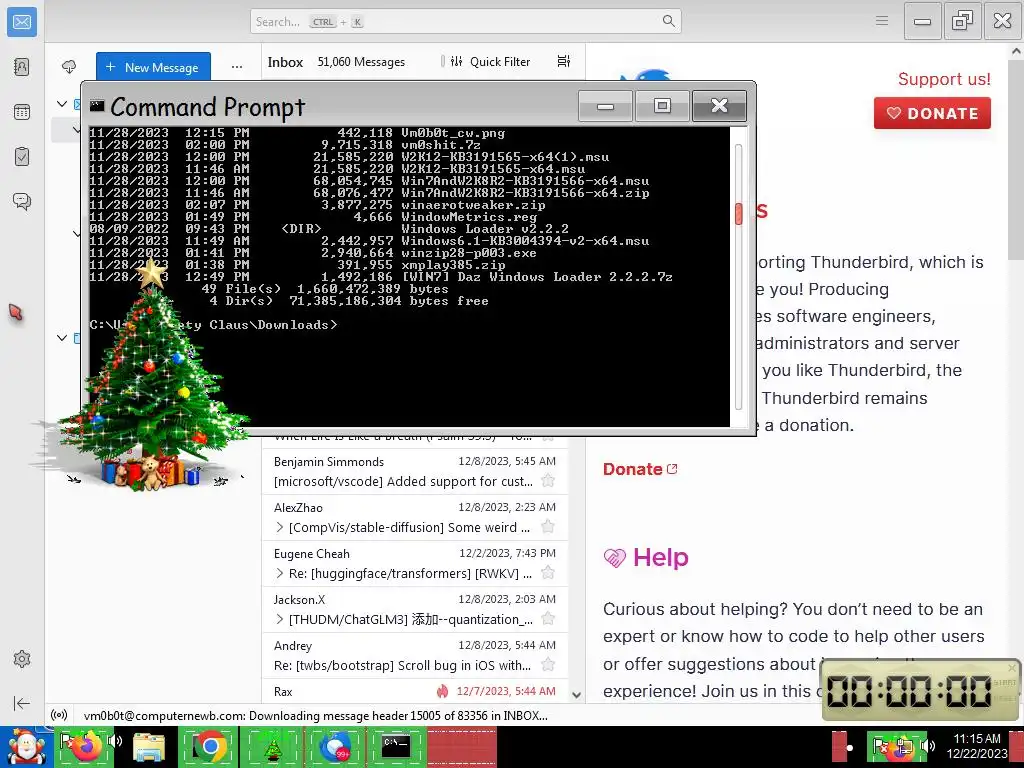This screenshot has width=1024, height=768.
Task: Click 'xmplay385.zip' in Command Prompt
Action: (x=453, y=264)
